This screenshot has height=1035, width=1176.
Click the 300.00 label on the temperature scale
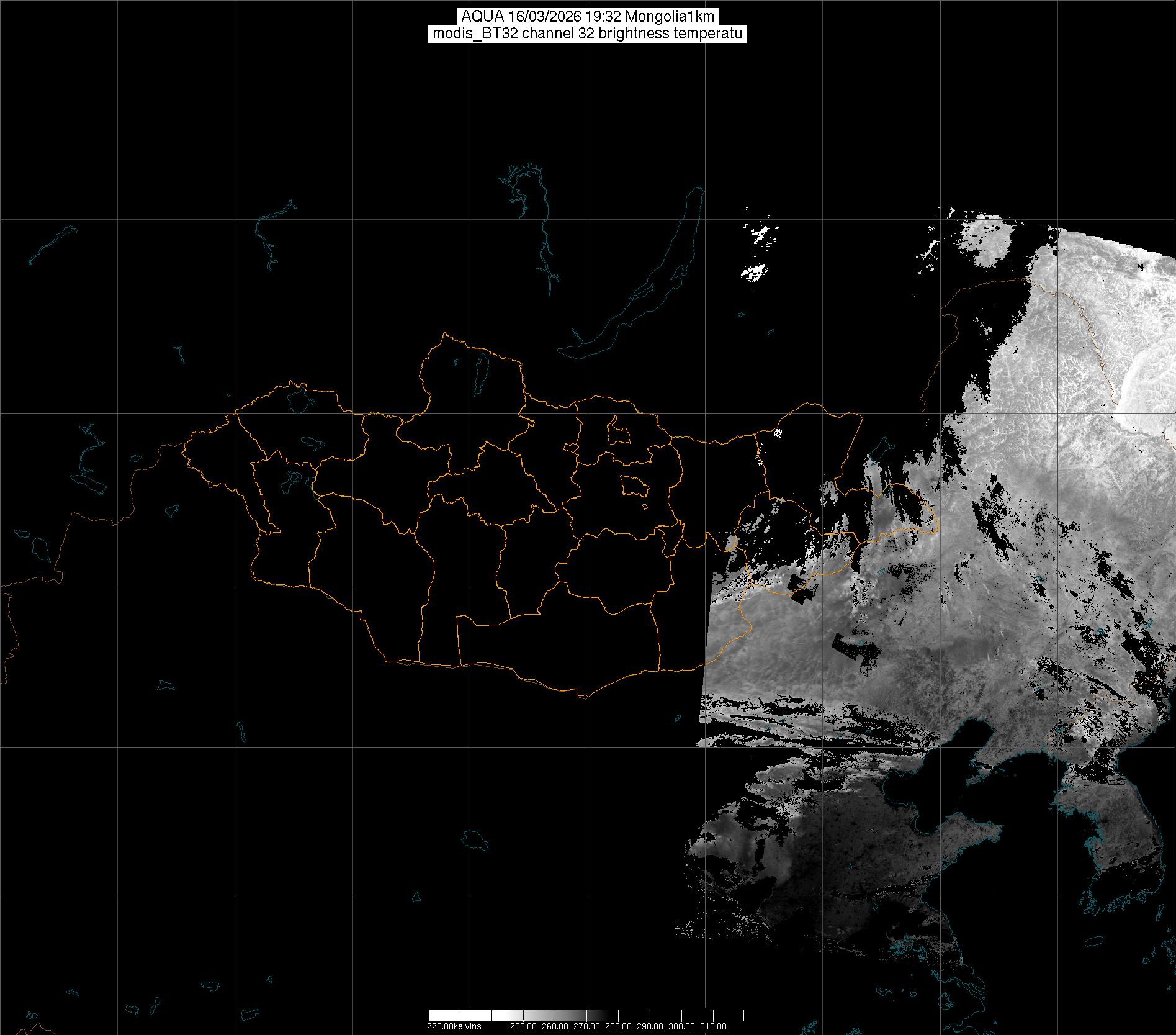[681, 1026]
